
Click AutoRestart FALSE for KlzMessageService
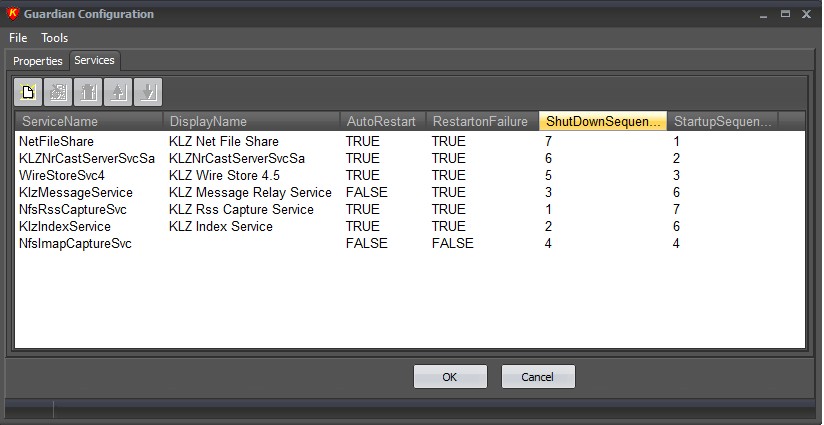click(x=366, y=192)
